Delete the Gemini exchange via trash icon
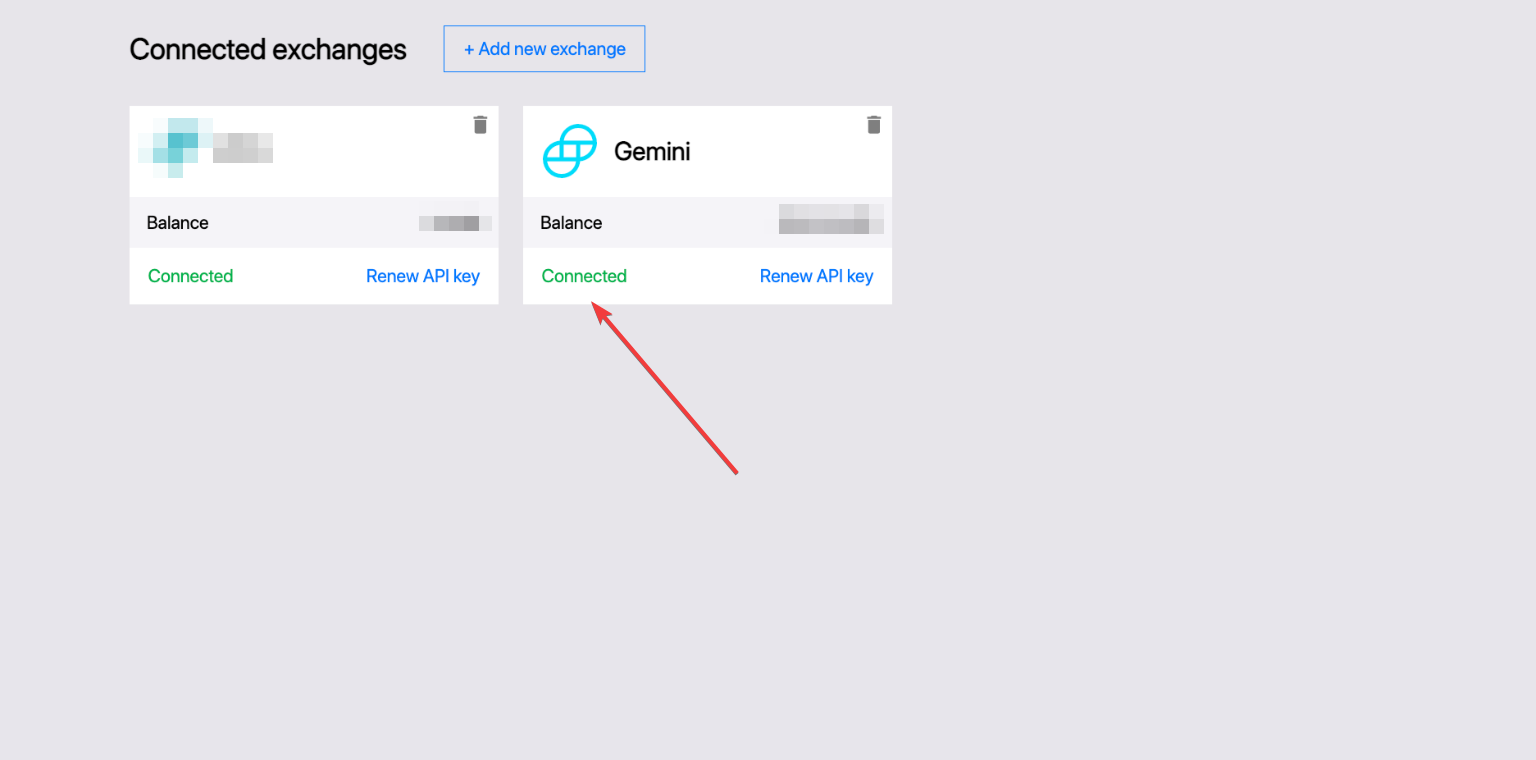The image size is (1536, 760). click(874, 124)
